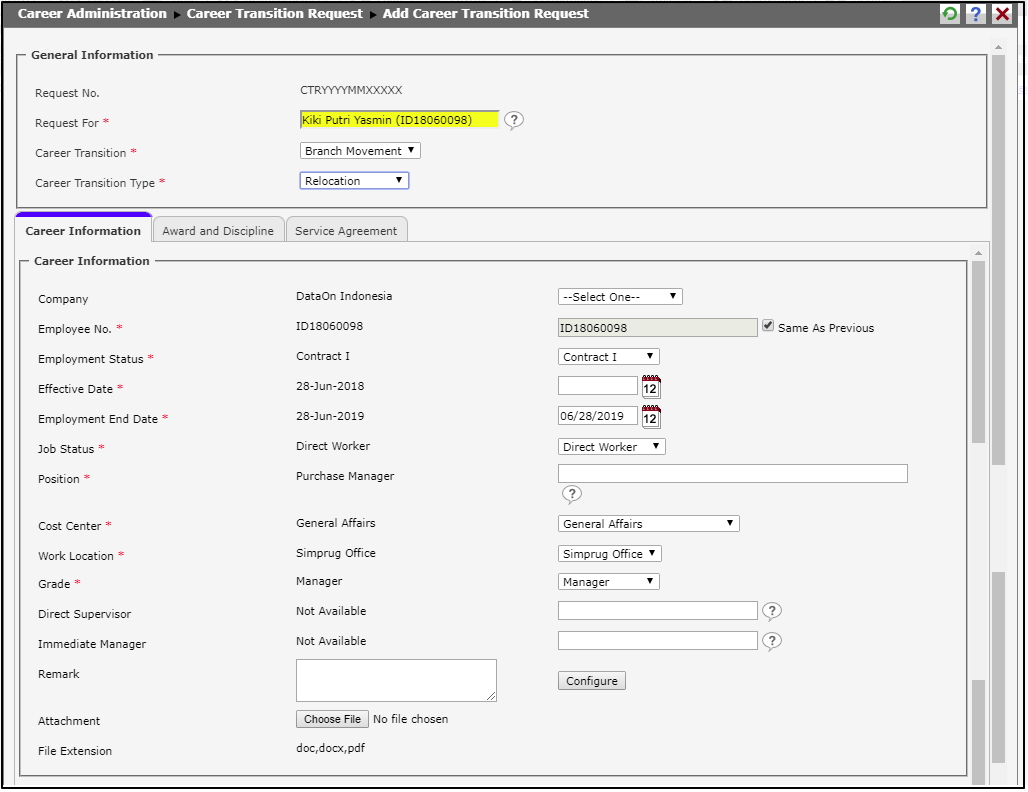Open the Employment End Date calendar picker
The width and height of the screenshot is (1028, 792).
651,417
